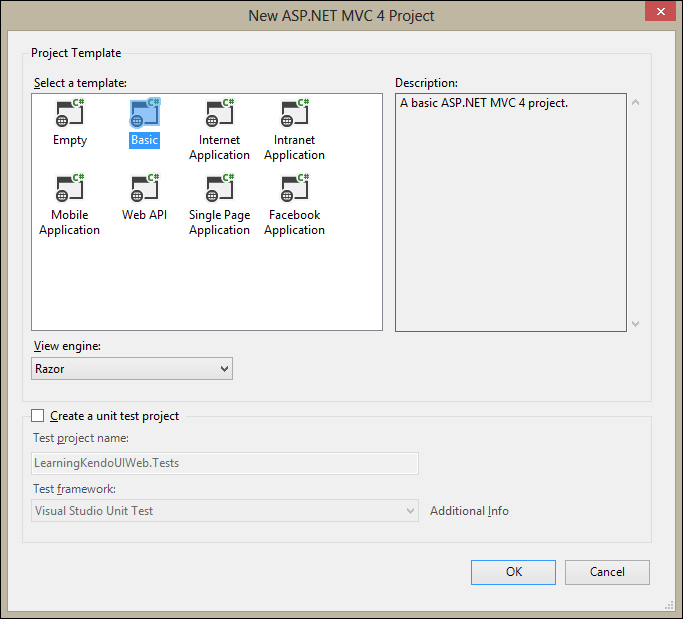This screenshot has height=619, width=683.
Task: Choose the Internet Application template icon
Action: (x=220, y=113)
